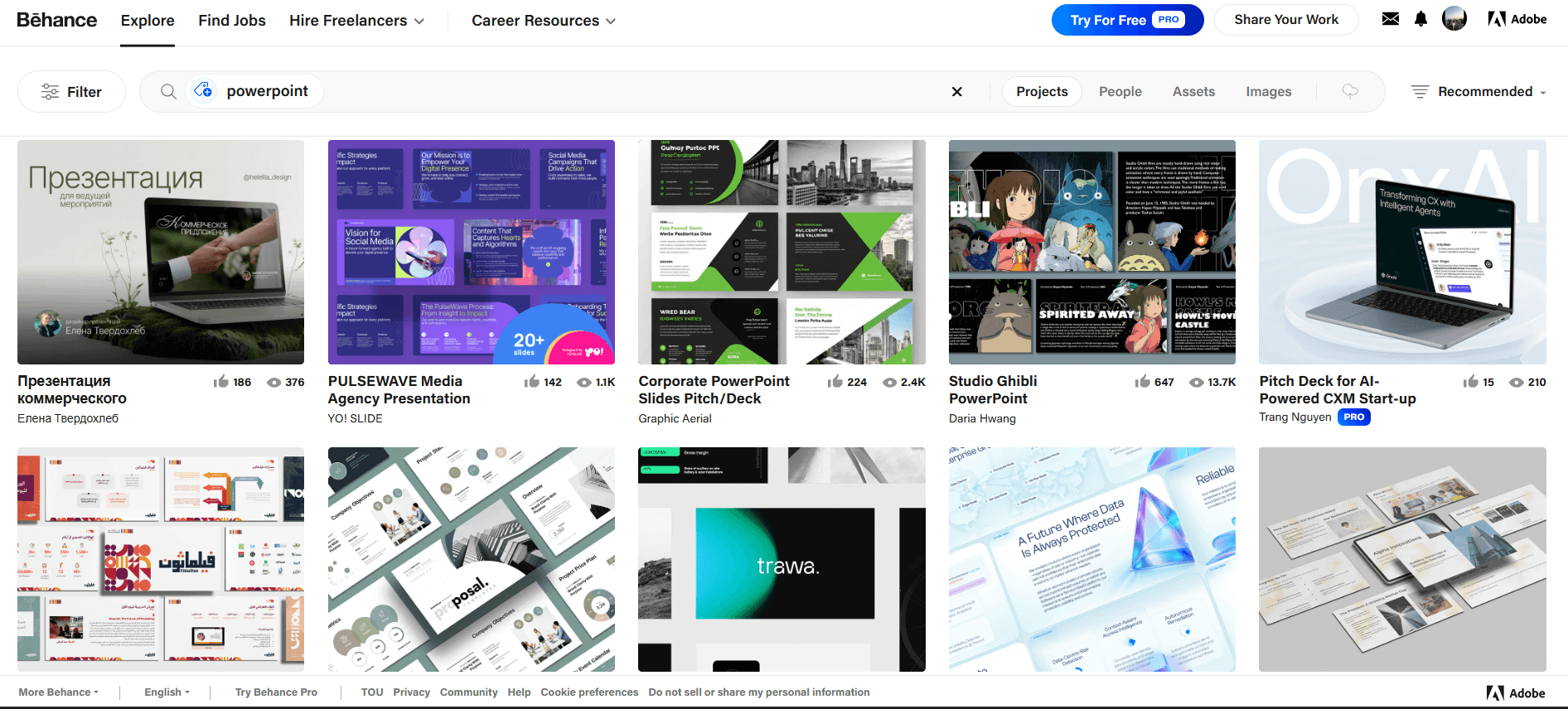Click Try For Free PRO button
Viewport: 1568px width, 709px height.
(x=1127, y=20)
